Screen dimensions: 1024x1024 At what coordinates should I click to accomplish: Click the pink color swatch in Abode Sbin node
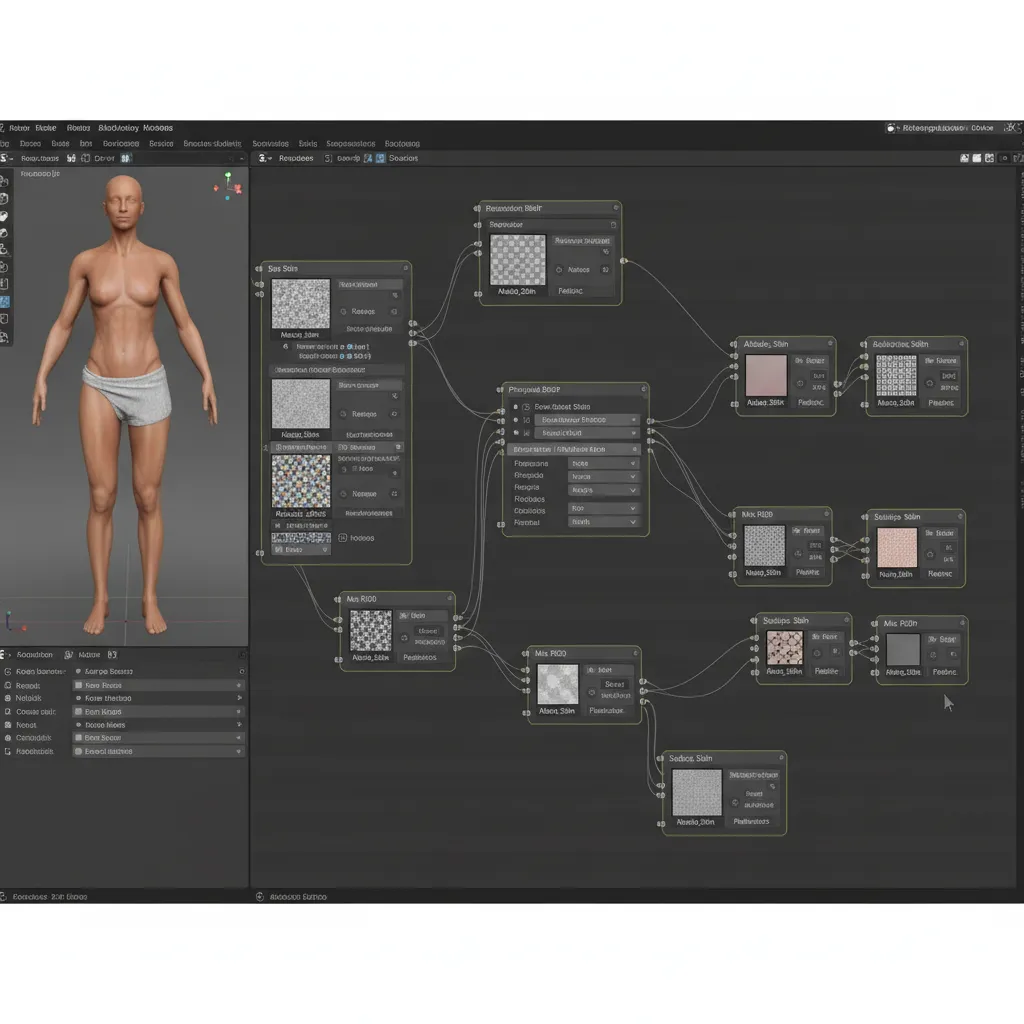click(767, 376)
